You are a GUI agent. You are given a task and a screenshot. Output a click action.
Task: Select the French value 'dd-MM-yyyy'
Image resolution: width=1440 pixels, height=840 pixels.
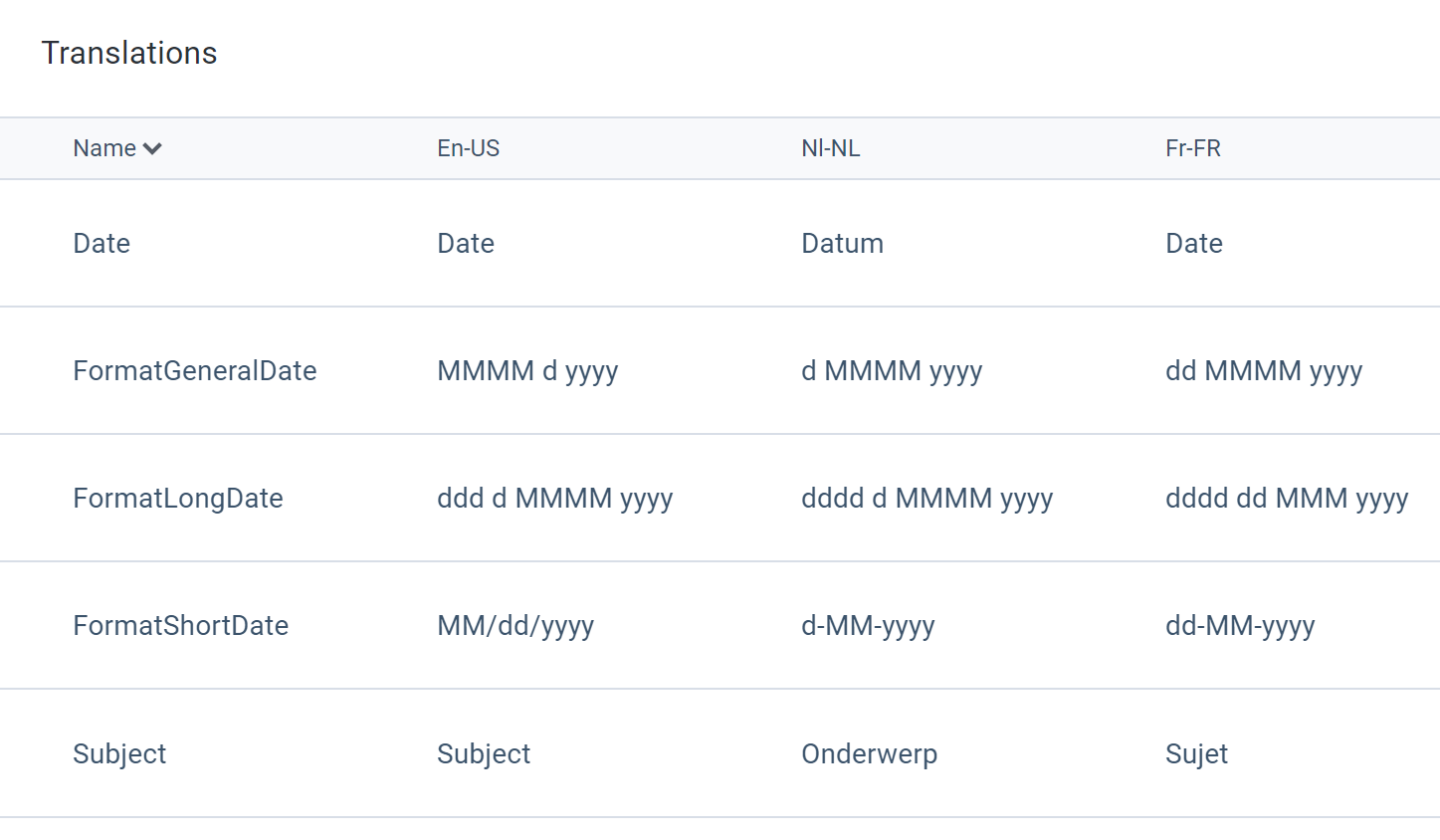point(1239,626)
